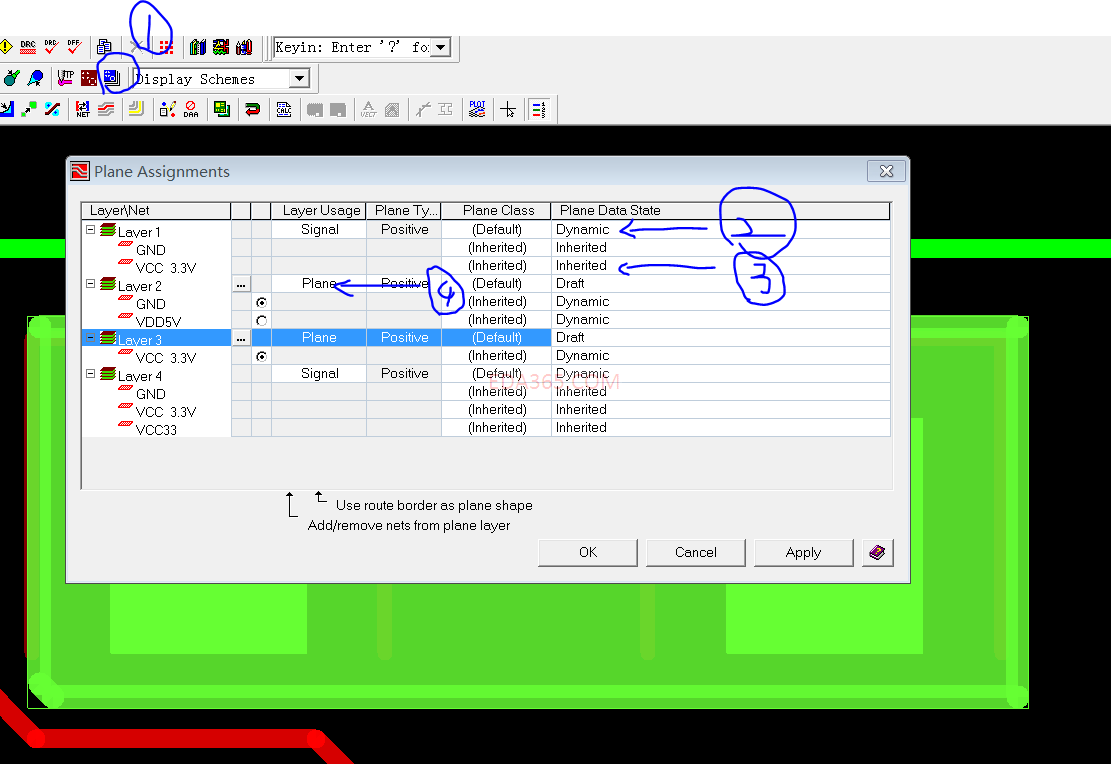Click the Plane Type column header
The height and width of the screenshot is (764, 1111).
tap(404, 210)
